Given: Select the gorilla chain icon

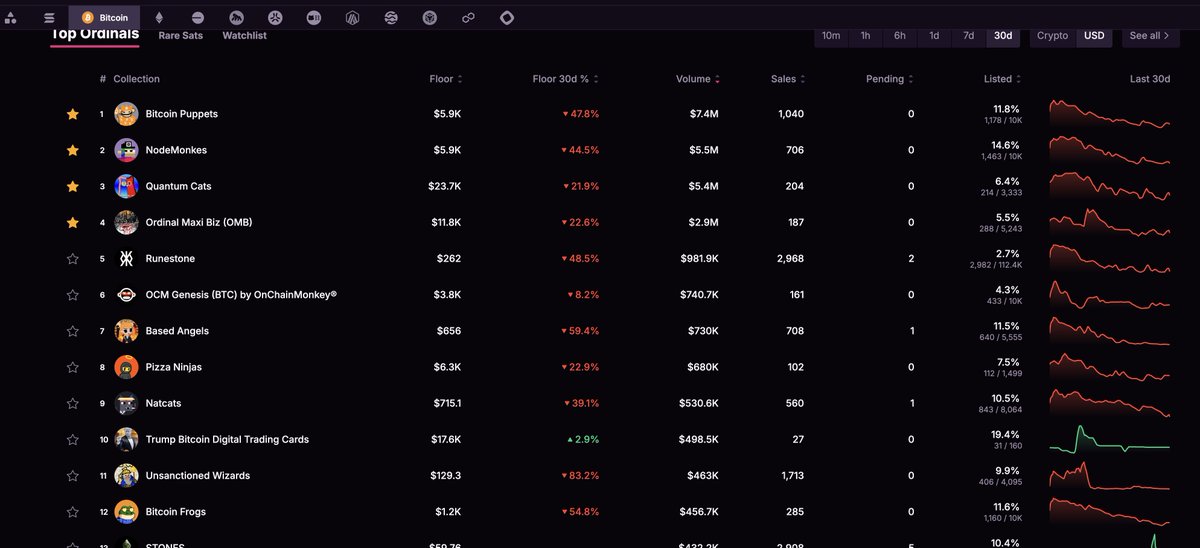Looking at the screenshot, I should pos(236,18).
